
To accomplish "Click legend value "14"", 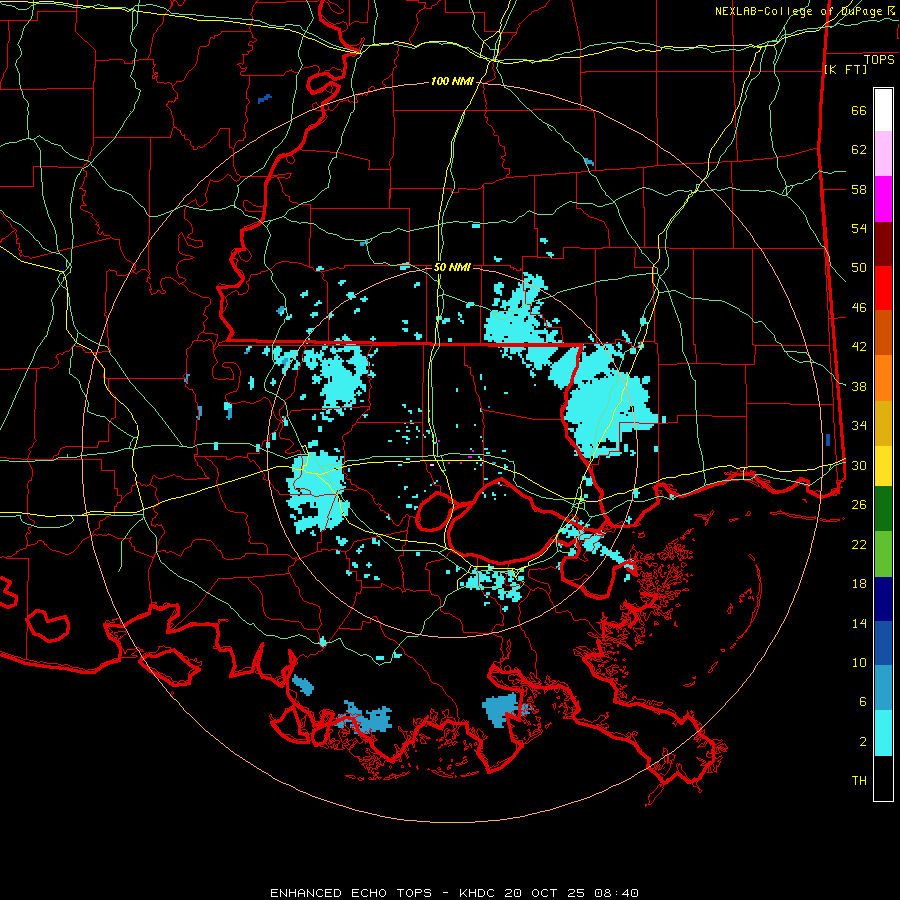I will (859, 624).
